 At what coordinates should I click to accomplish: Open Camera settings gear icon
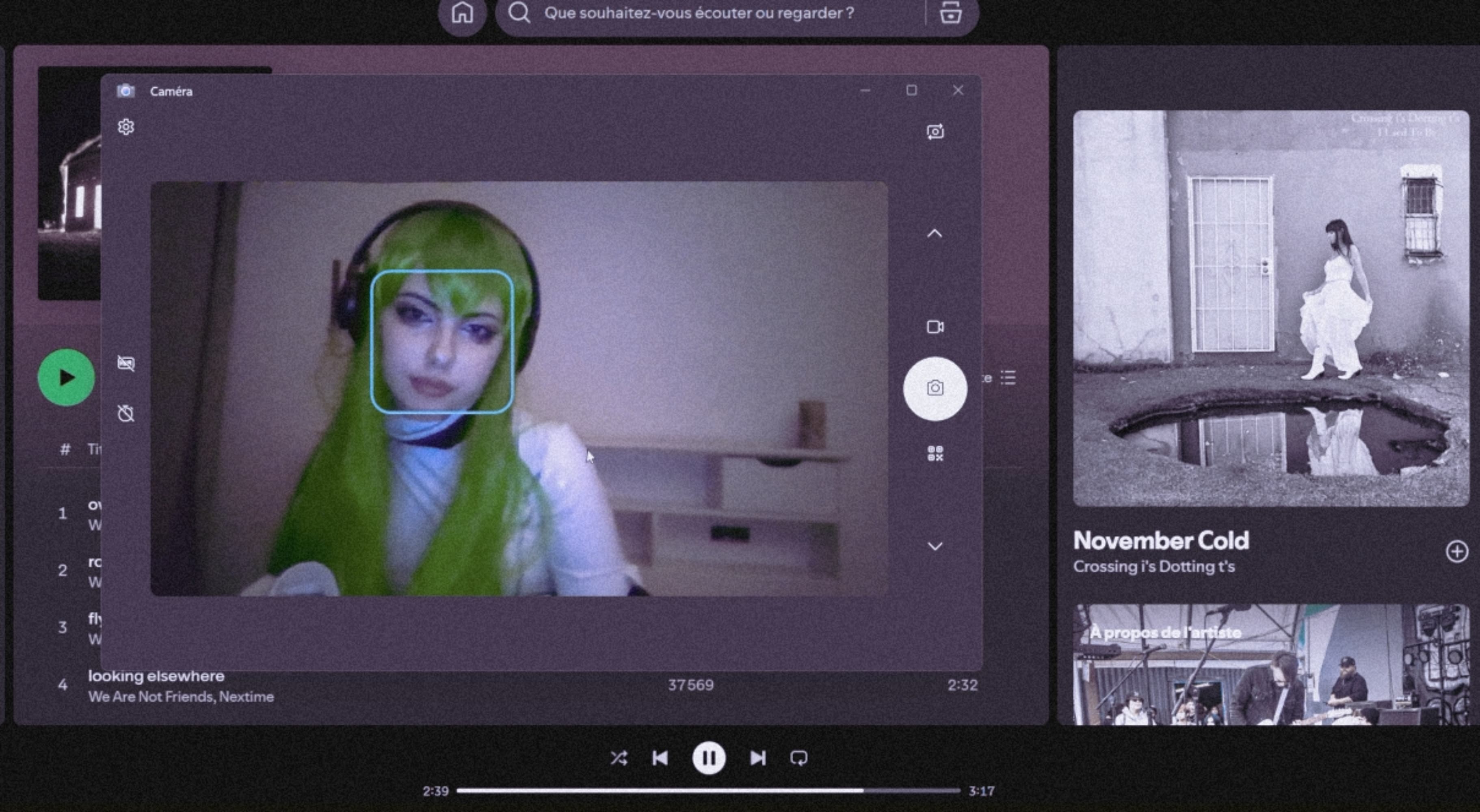[x=126, y=127]
